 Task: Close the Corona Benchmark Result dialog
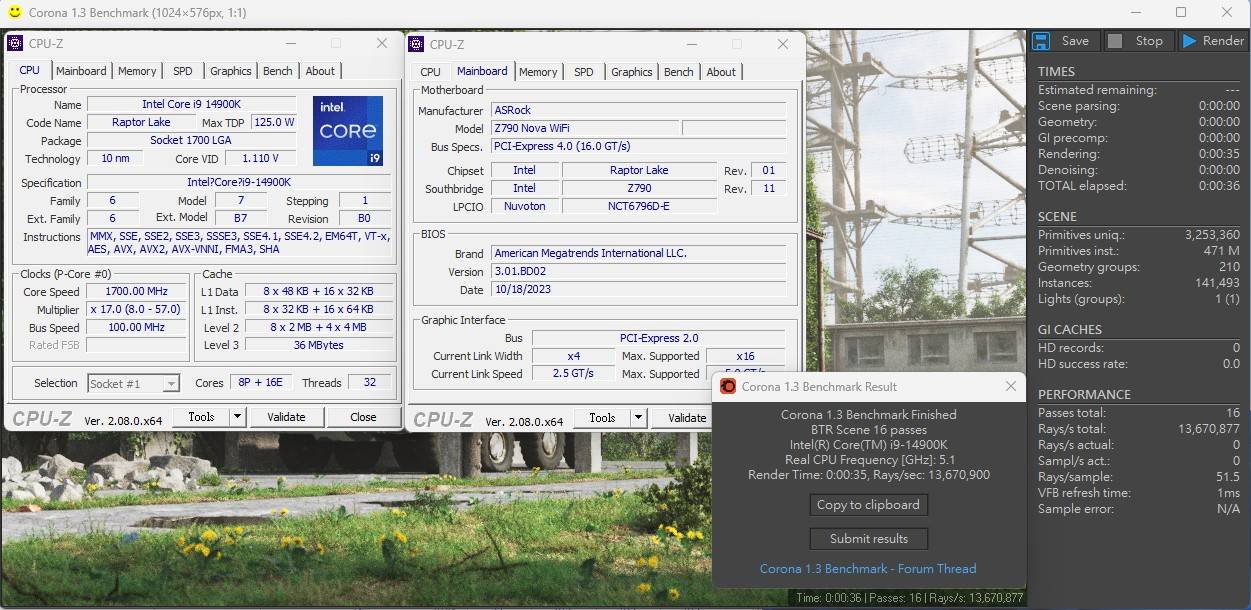pyautogui.click(x=1010, y=387)
